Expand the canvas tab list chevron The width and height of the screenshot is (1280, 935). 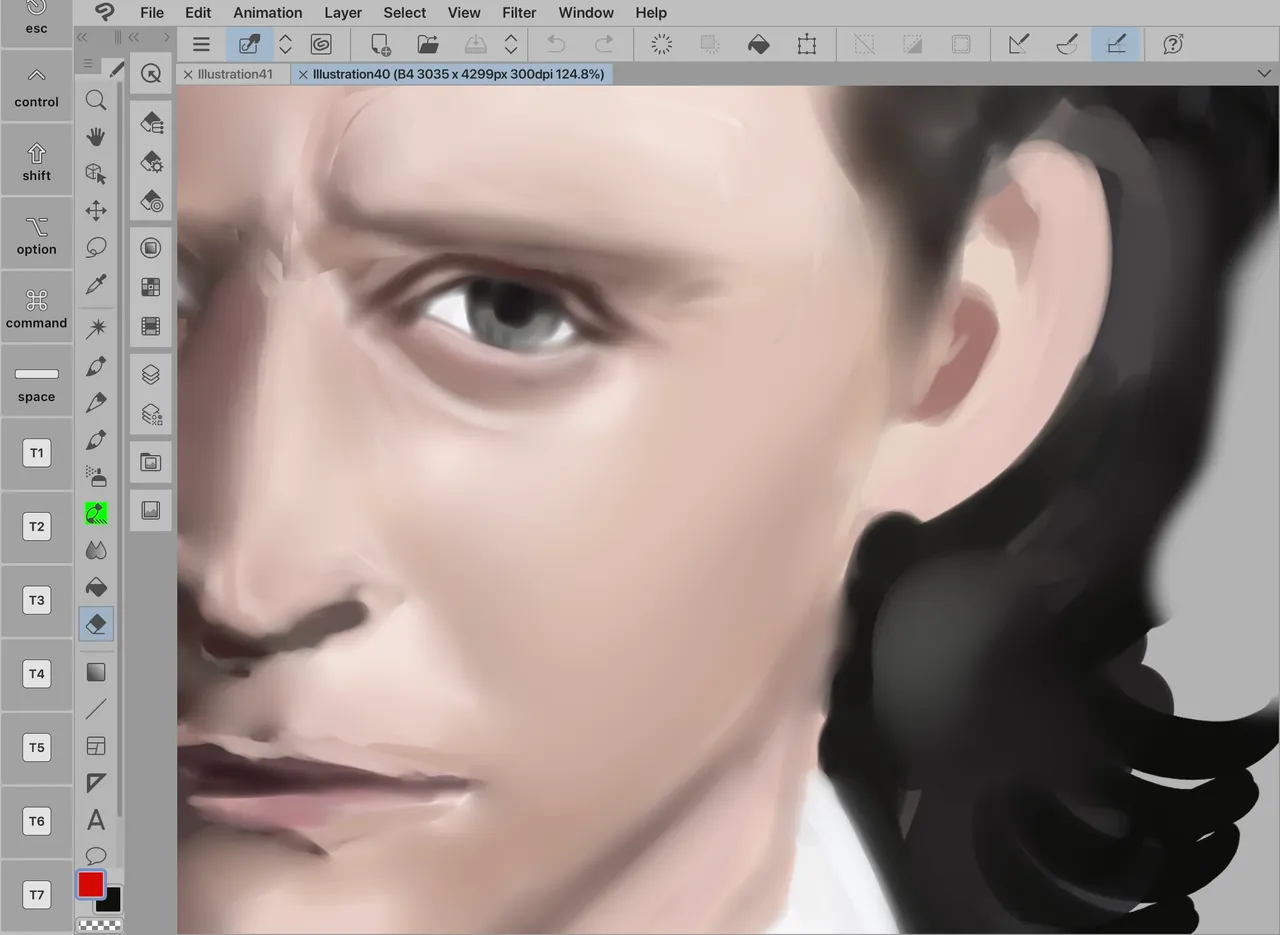point(1264,74)
